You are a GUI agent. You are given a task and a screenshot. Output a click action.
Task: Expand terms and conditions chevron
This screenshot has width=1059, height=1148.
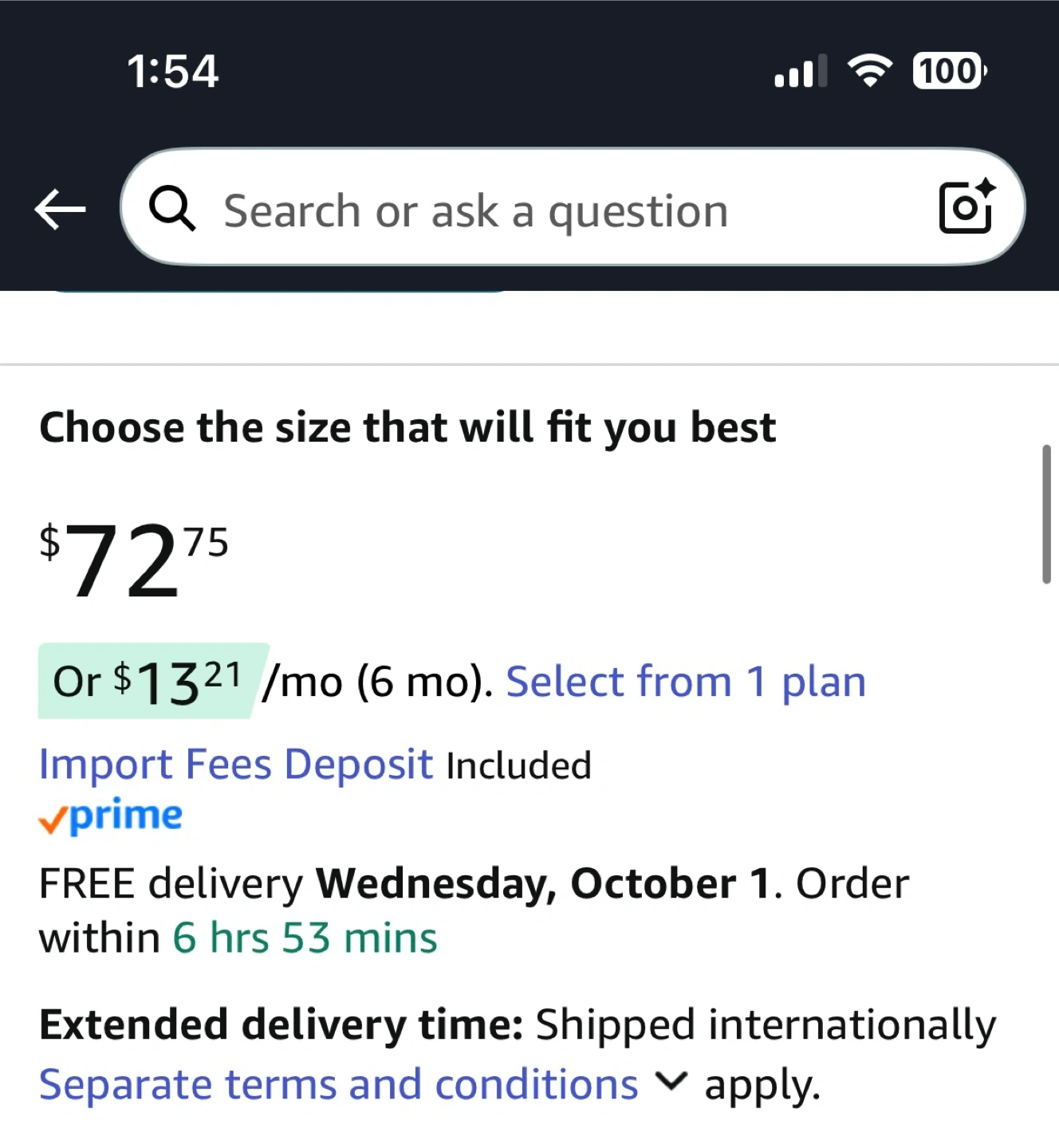671,1082
